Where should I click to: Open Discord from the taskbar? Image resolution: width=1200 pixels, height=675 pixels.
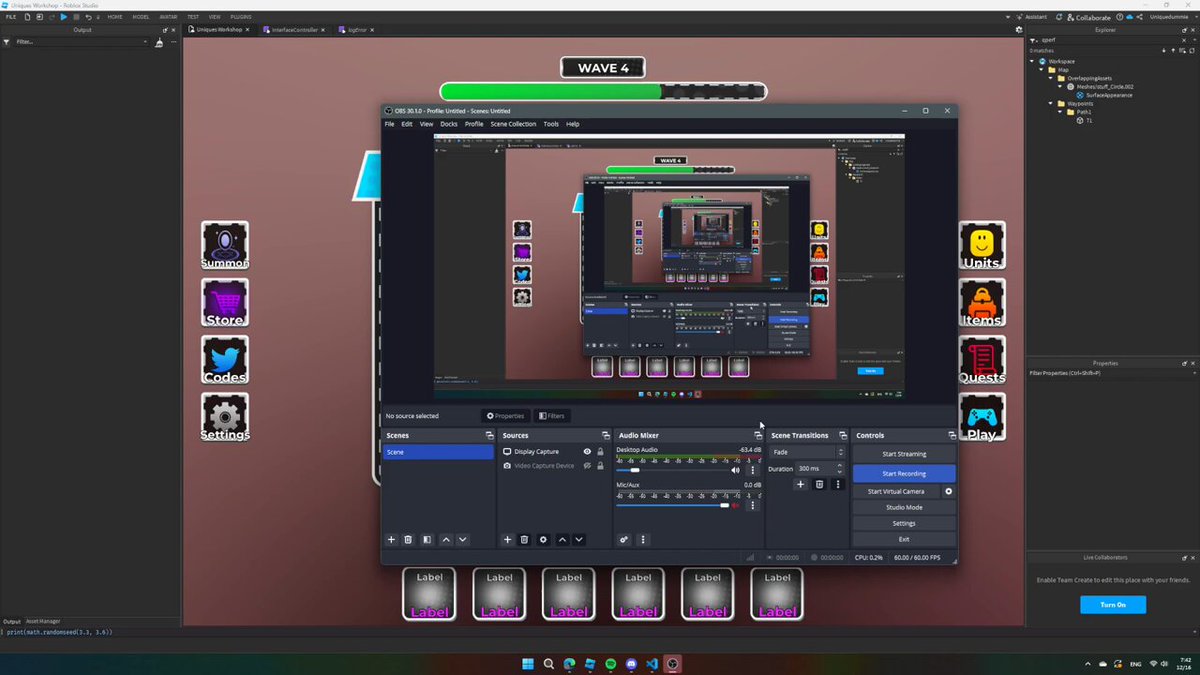(631, 664)
